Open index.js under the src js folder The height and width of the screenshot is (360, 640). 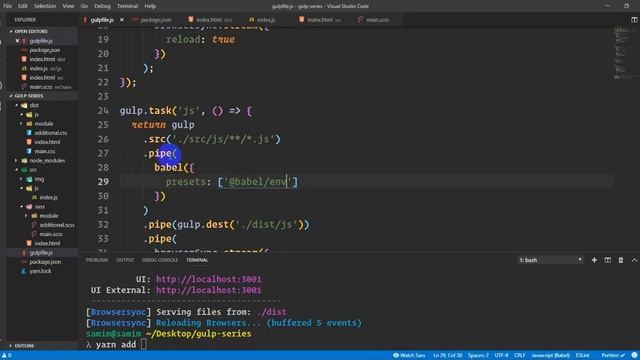pyautogui.click(x=49, y=198)
